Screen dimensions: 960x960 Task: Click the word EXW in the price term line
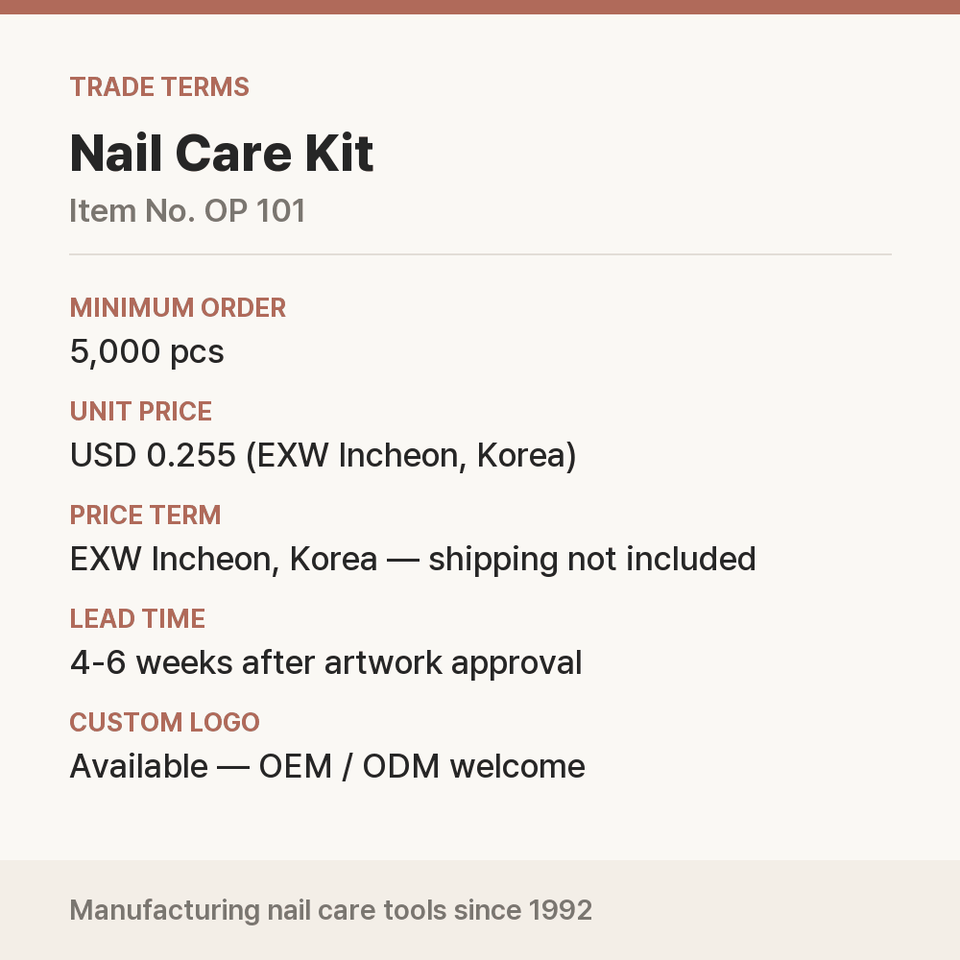[x=105, y=560]
